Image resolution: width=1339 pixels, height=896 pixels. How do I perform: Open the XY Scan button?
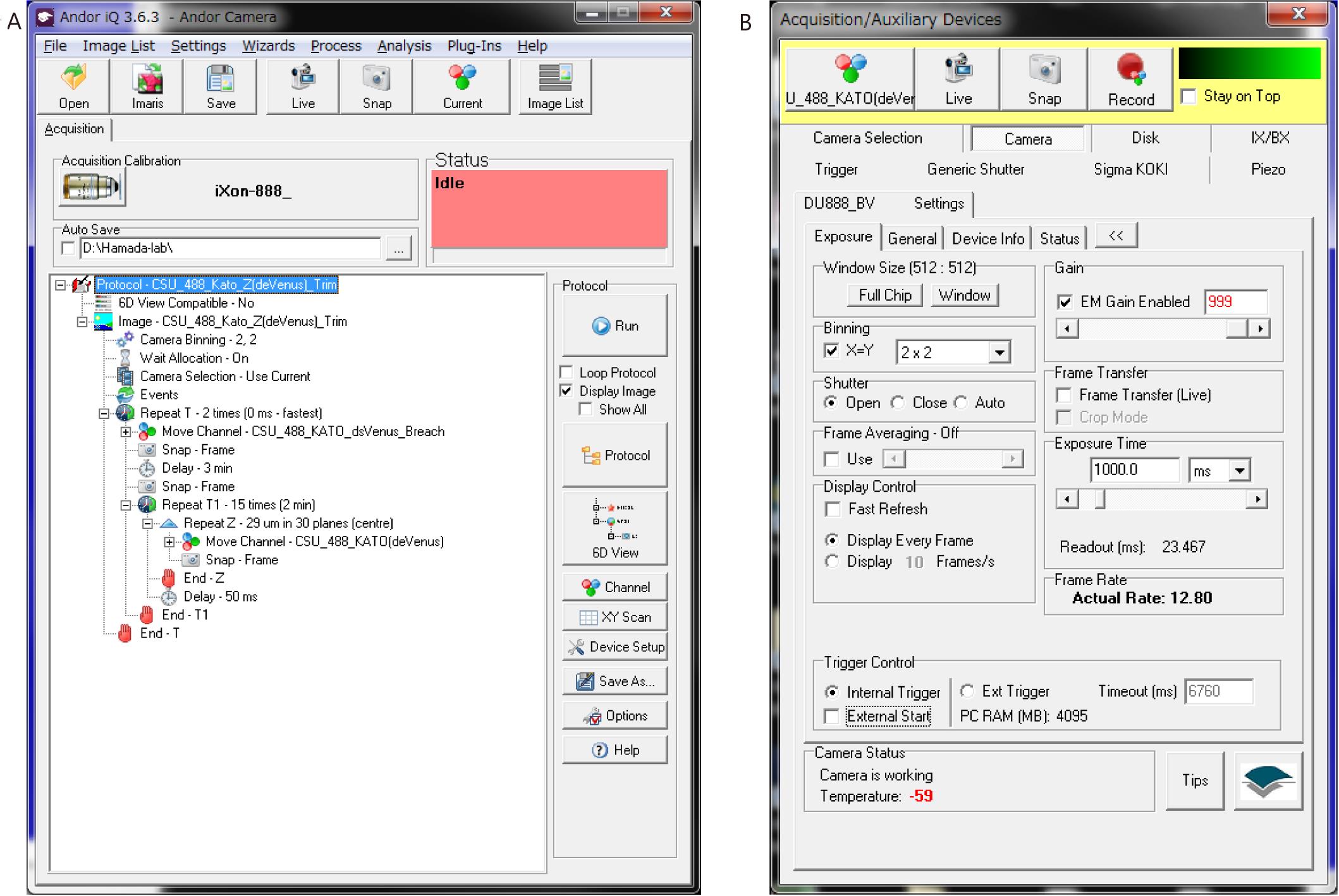[614, 617]
